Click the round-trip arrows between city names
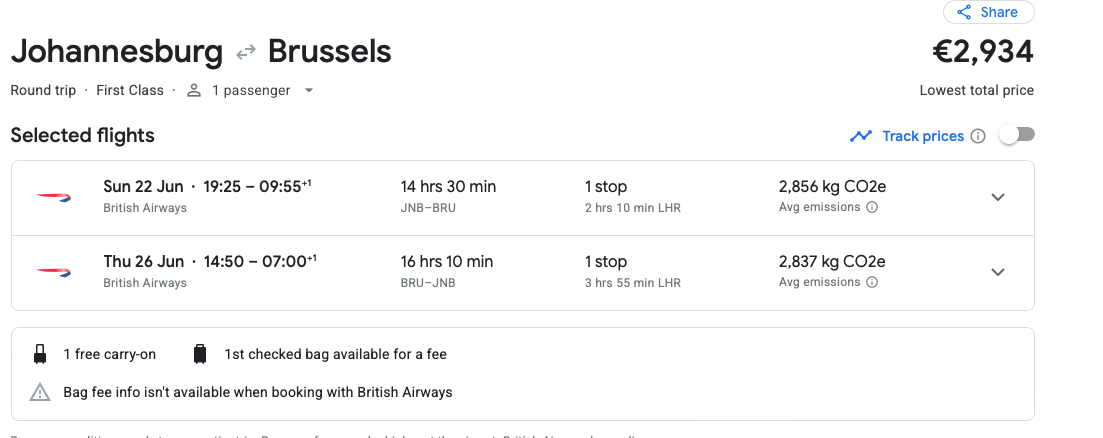This screenshot has height=438, width=1103. 245,52
